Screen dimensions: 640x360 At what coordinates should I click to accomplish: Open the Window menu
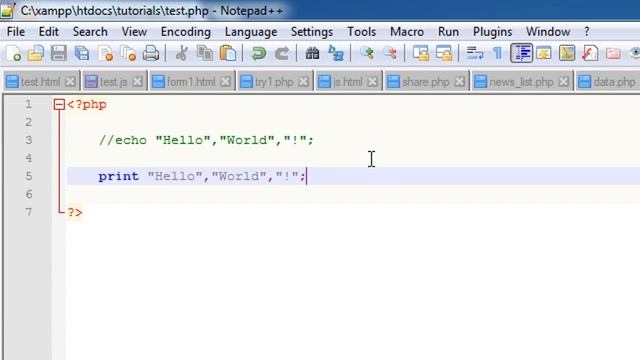548,32
